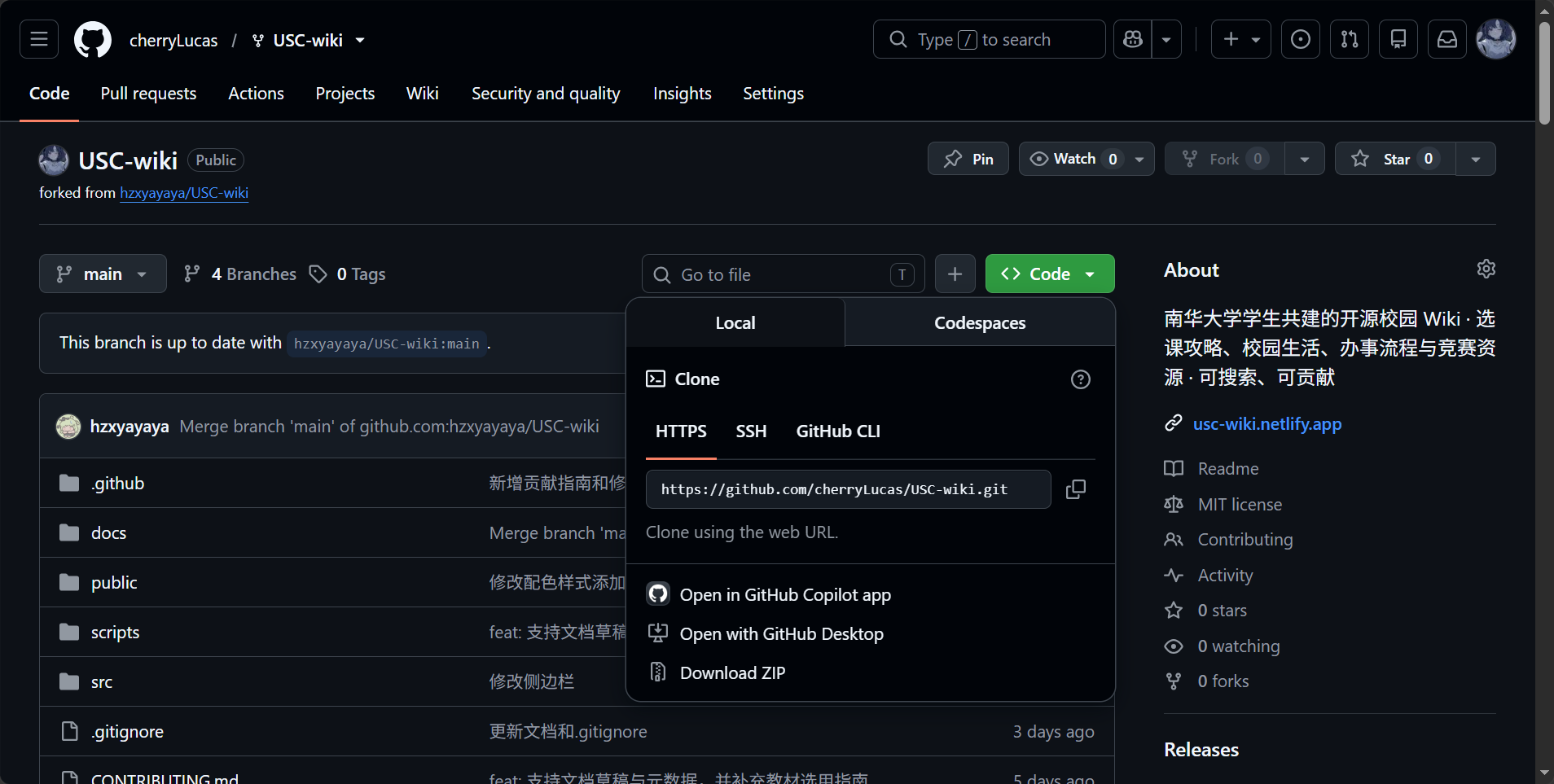Click the link icon beside usc-wiki.netlify.app

tap(1174, 423)
